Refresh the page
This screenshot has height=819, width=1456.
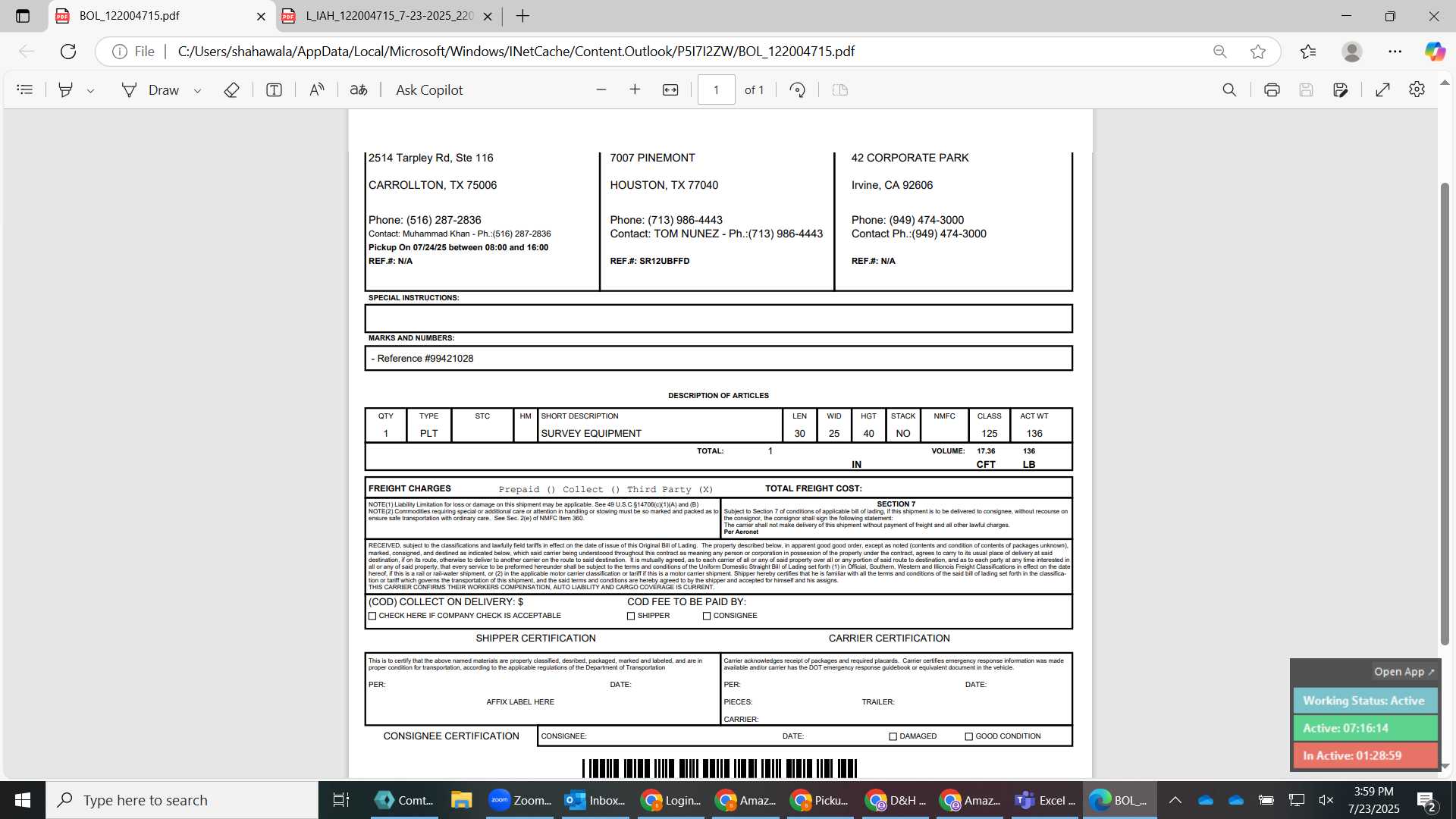[68, 52]
